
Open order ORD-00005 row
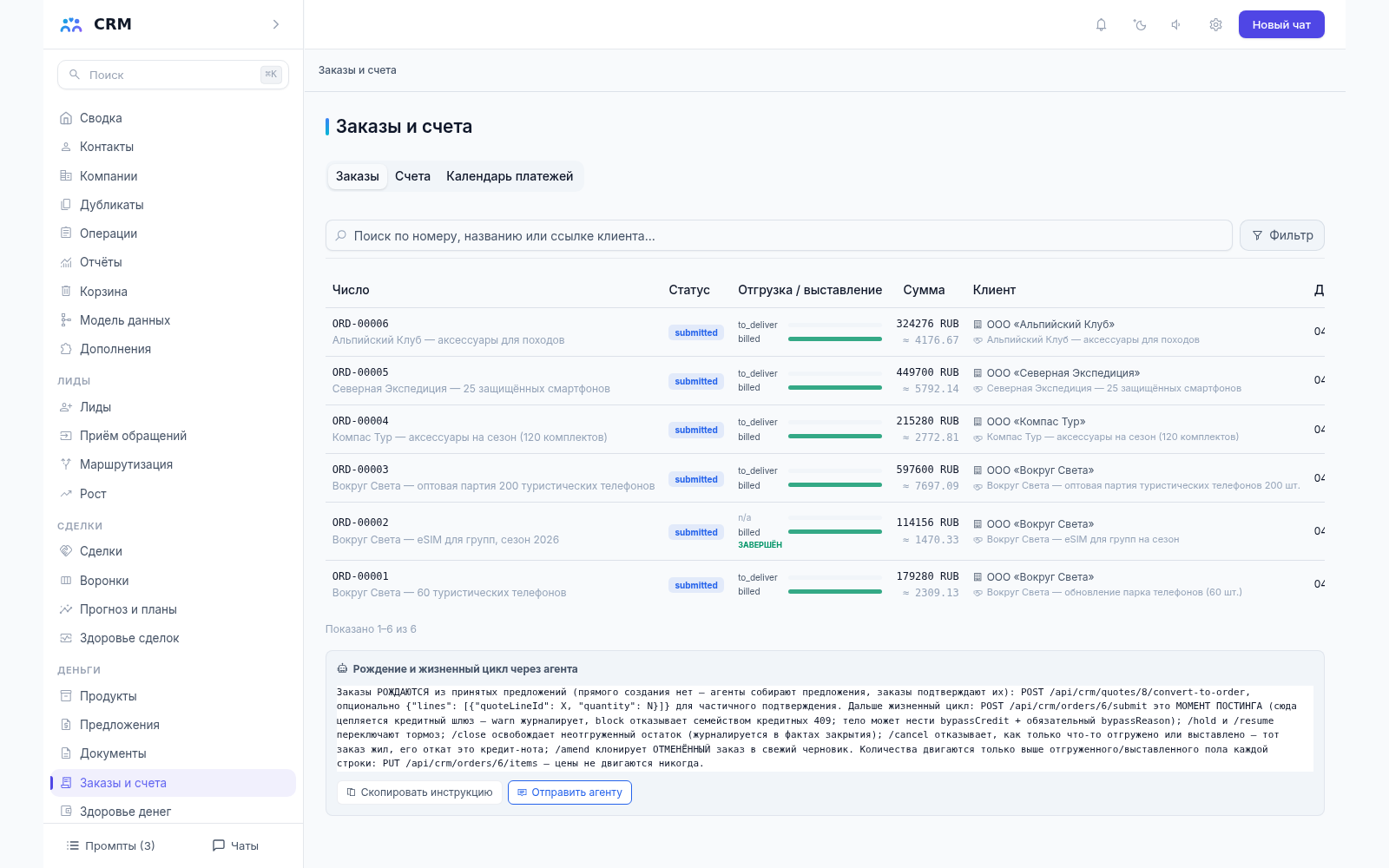[x=825, y=380]
